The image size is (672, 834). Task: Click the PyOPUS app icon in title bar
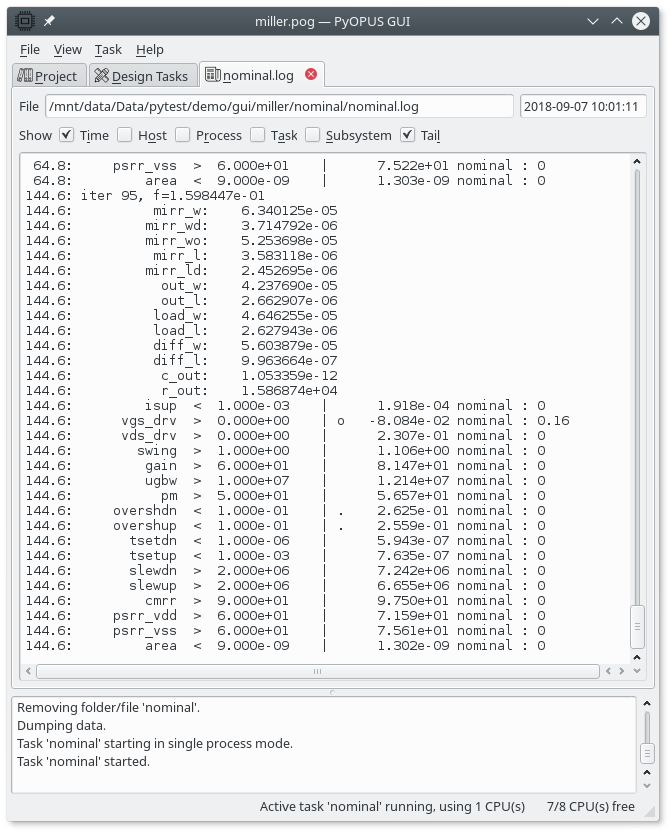click(x=24, y=20)
